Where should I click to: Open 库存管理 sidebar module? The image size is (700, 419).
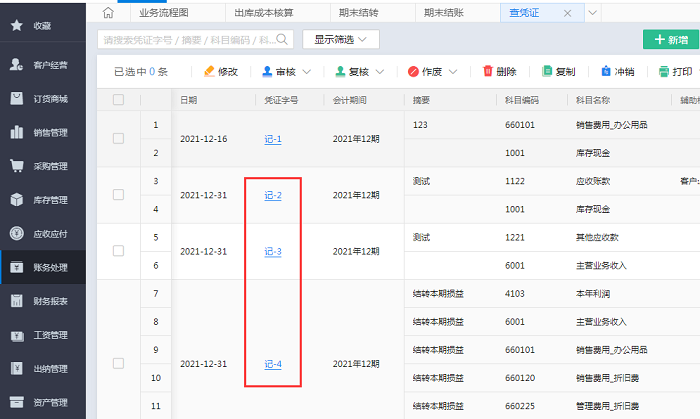click(x=43, y=200)
